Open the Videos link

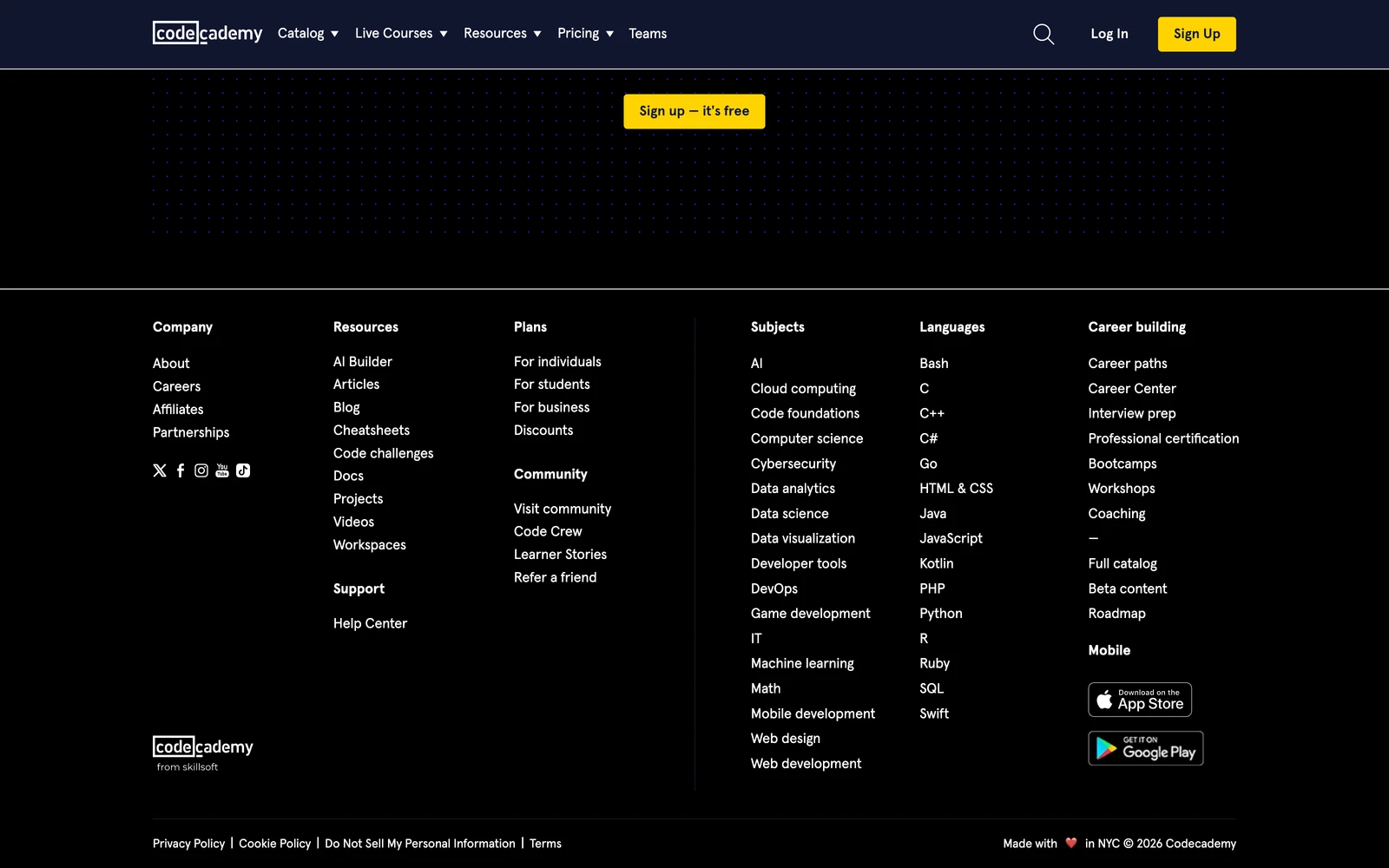click(x=353, y=522)
